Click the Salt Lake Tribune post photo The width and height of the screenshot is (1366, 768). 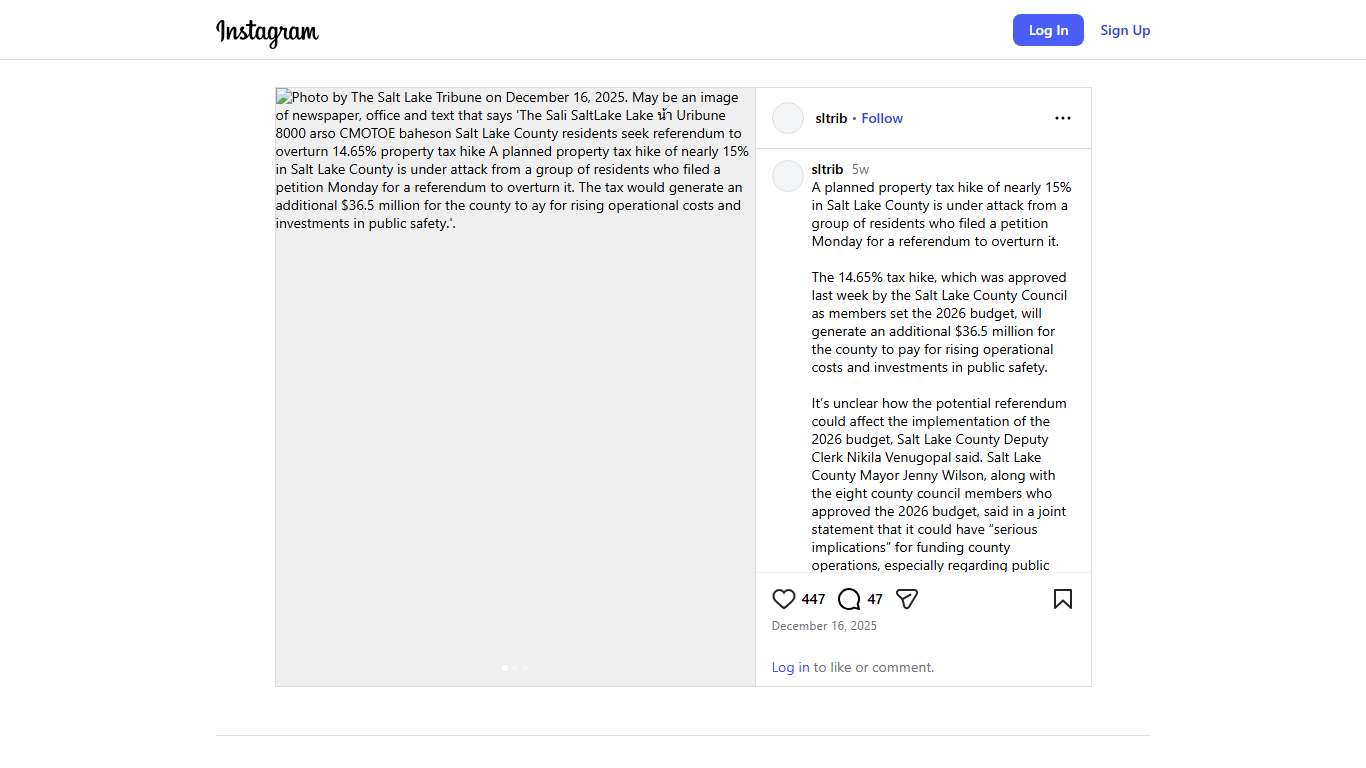coord(515,400)
